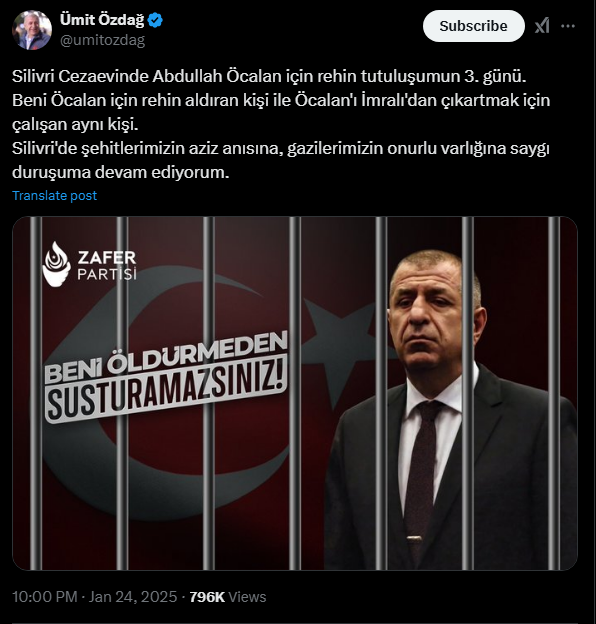
Task: Open the three-dot more options menu
Action: (568, 26)
